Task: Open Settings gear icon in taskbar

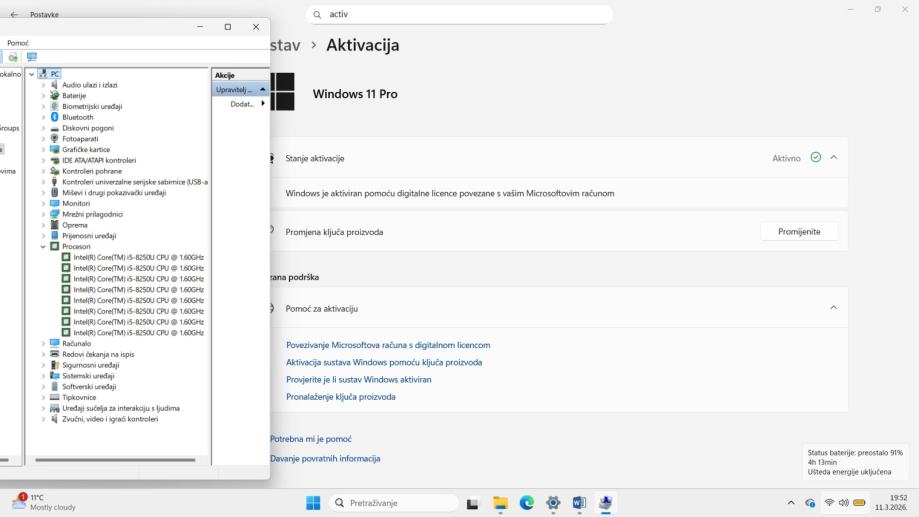Action: point(553,503)
